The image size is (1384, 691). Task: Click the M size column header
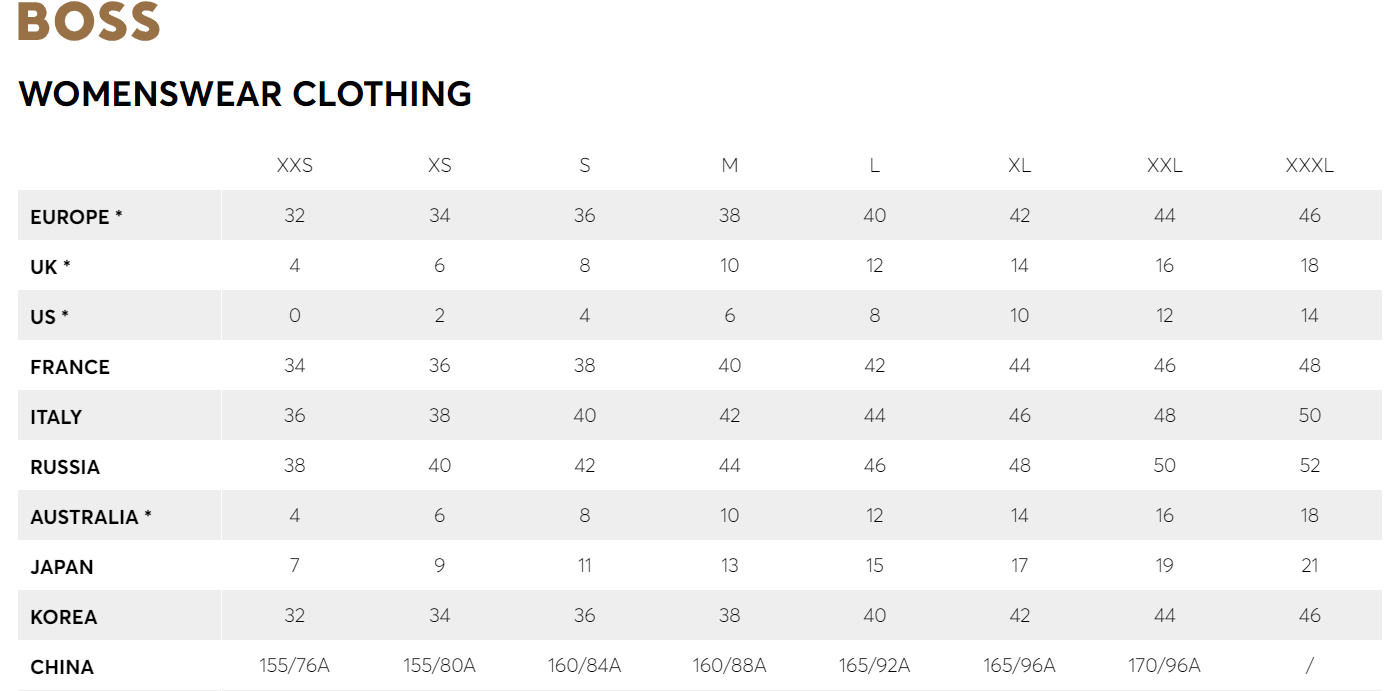730,166
